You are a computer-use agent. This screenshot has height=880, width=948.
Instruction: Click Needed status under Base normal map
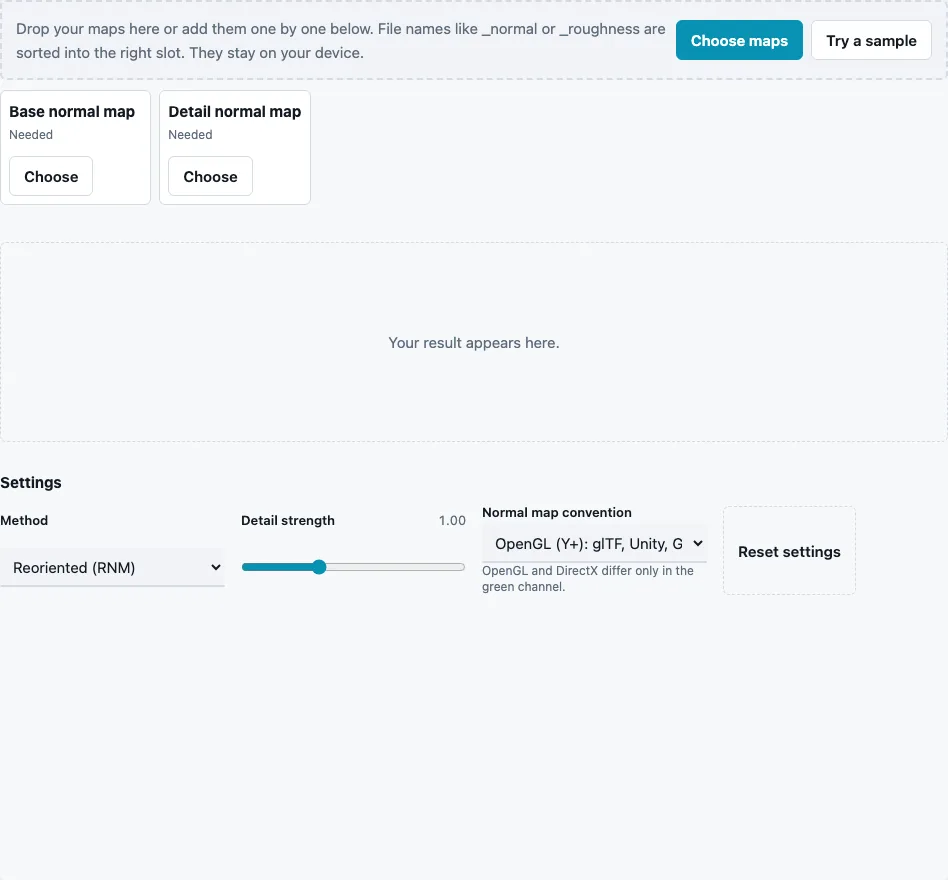click(x=31, y=135)
